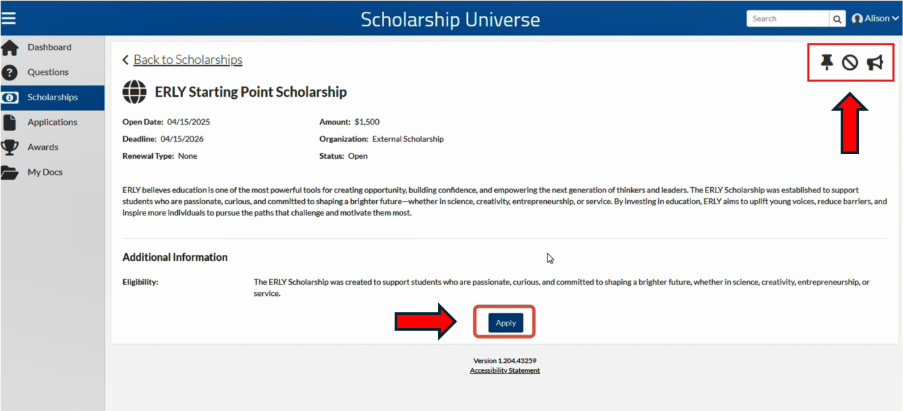Open the hamburger navigation menu
The height and width of the screenshot is (411, 903).
pyautogui.click(x=9, y=18)
